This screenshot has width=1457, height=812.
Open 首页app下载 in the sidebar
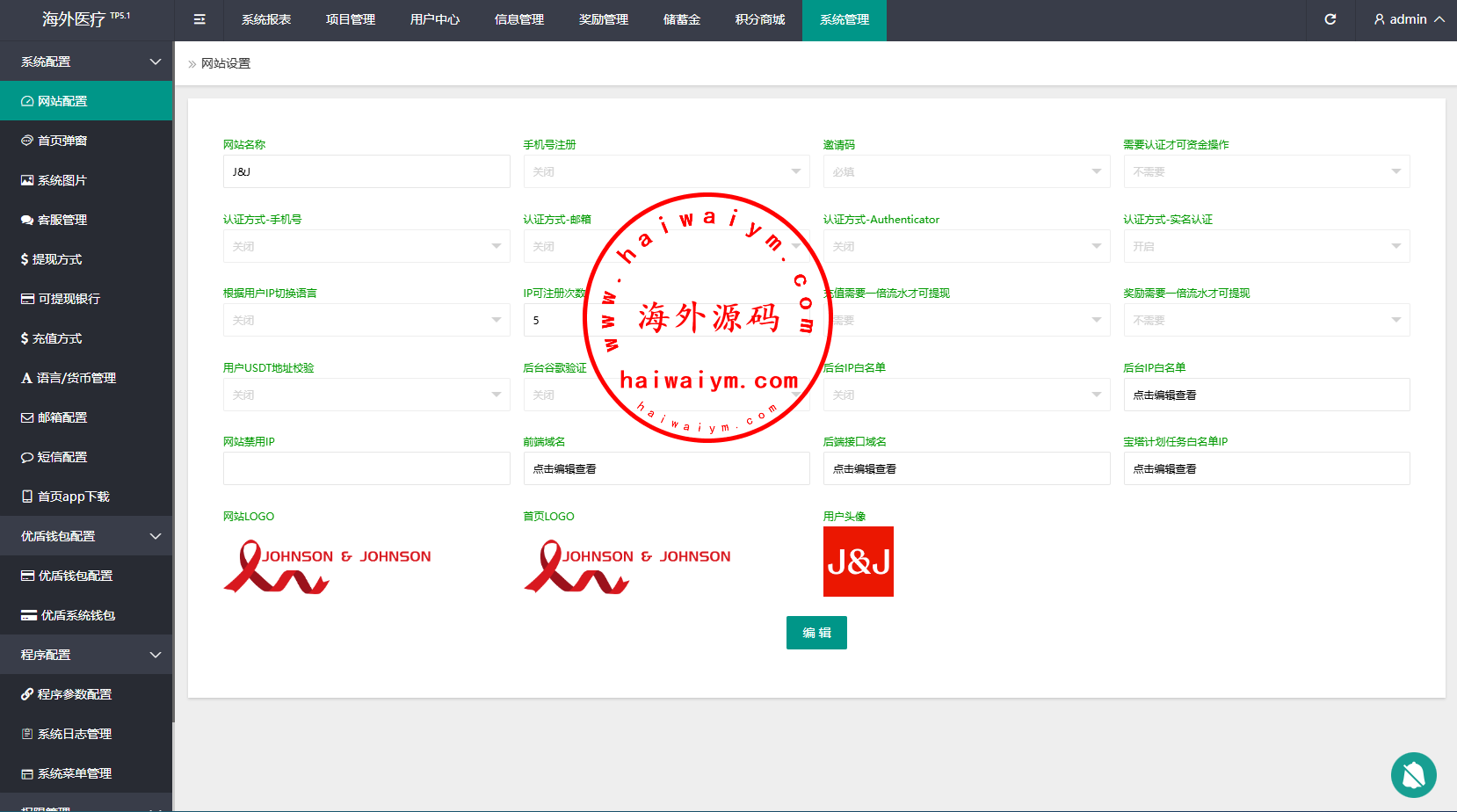pos(86,497)
